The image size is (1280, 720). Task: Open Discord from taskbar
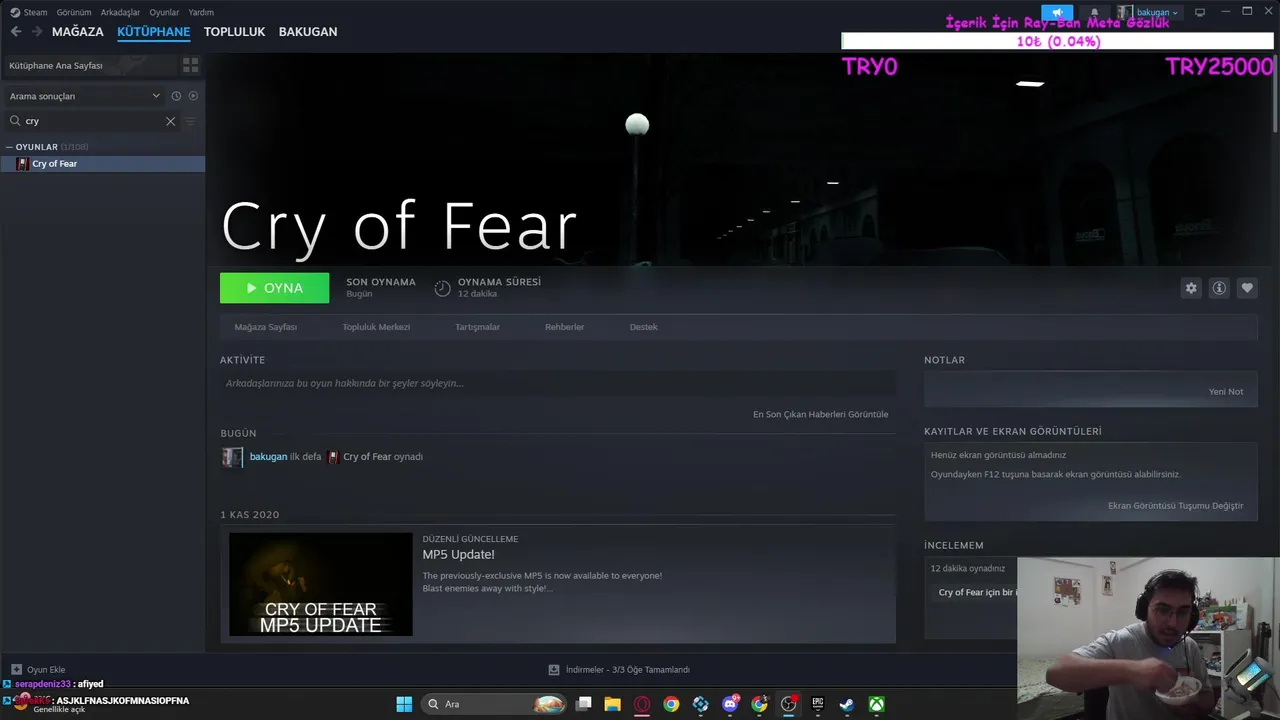(730, 704)
